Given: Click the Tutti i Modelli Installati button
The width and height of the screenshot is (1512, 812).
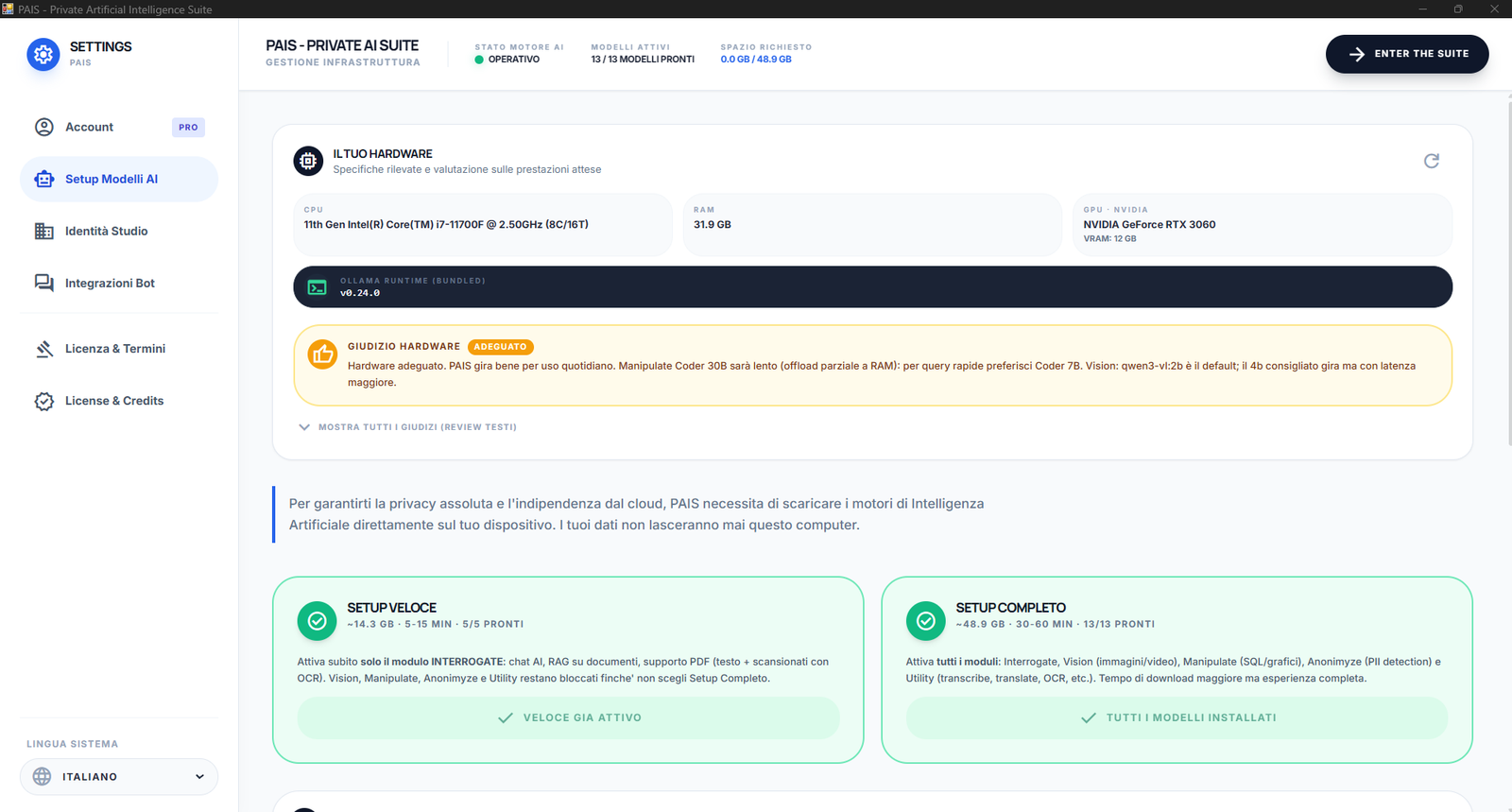Looking at the screenshot, I should tap(1177, 717).
